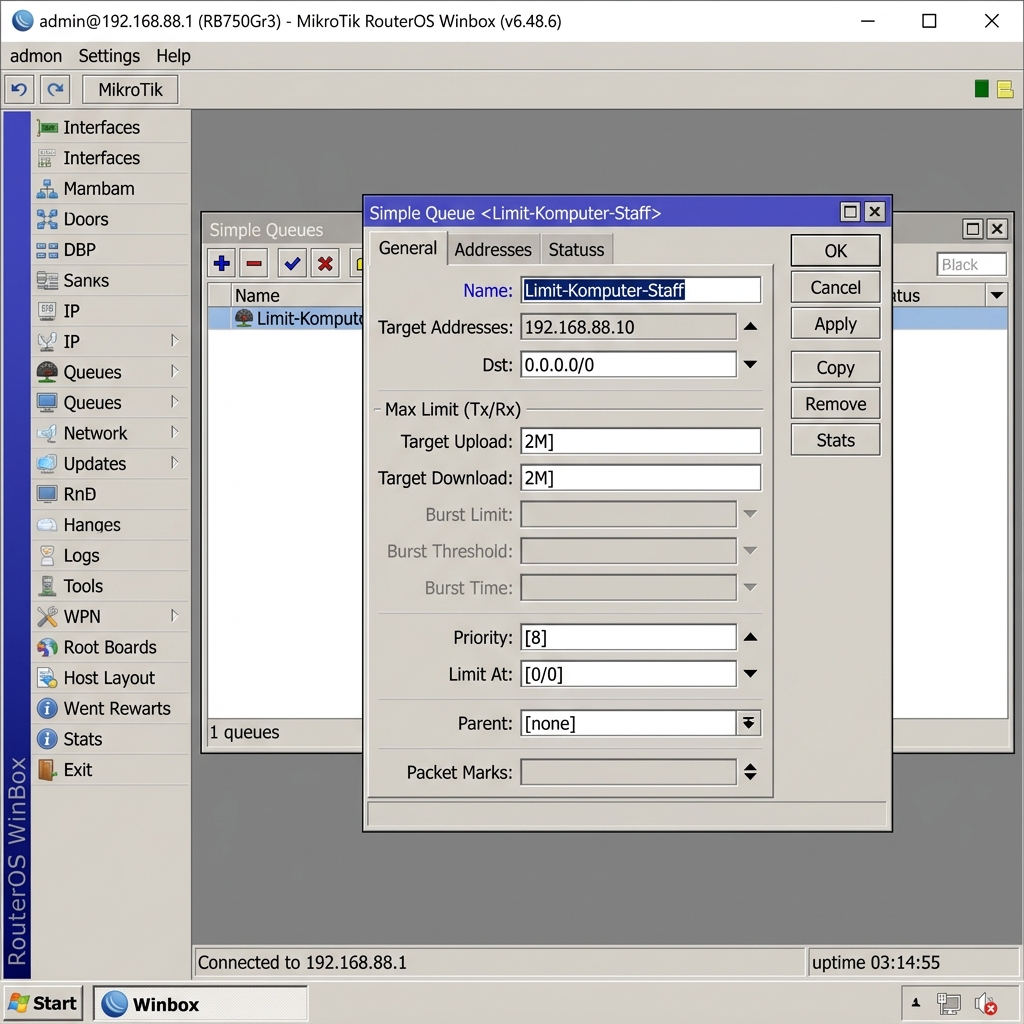Click the Target Download field
The image size is (1024, 1024).
[x=641, y=478]
